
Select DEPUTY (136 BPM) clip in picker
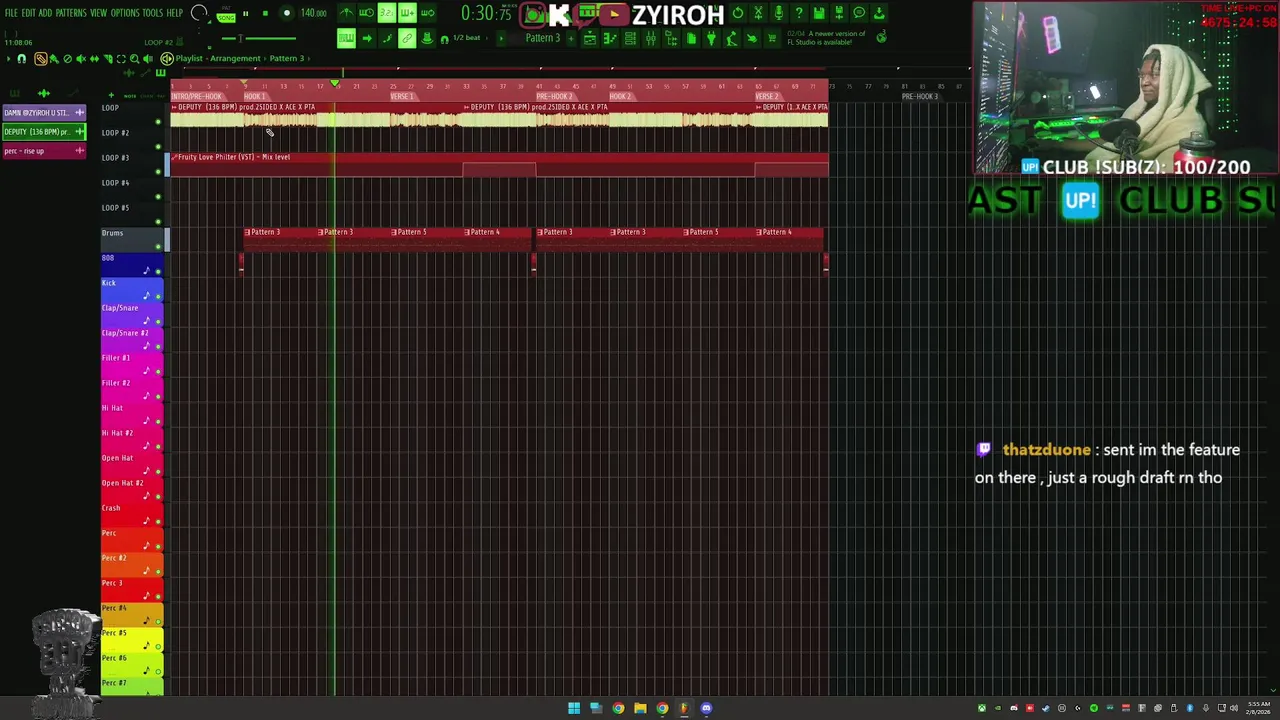click(x=43, y=131)
